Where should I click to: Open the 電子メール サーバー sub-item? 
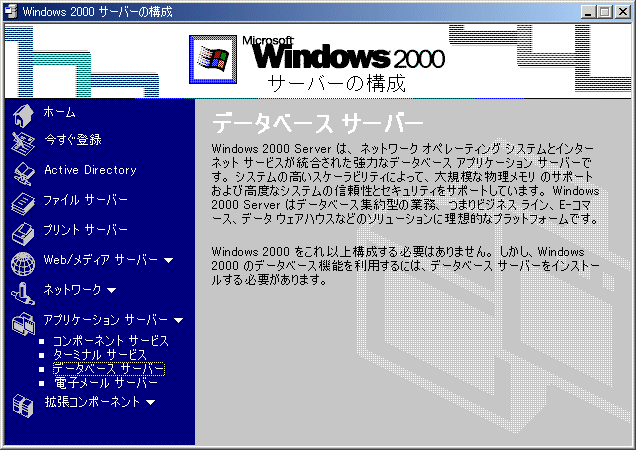106,383
